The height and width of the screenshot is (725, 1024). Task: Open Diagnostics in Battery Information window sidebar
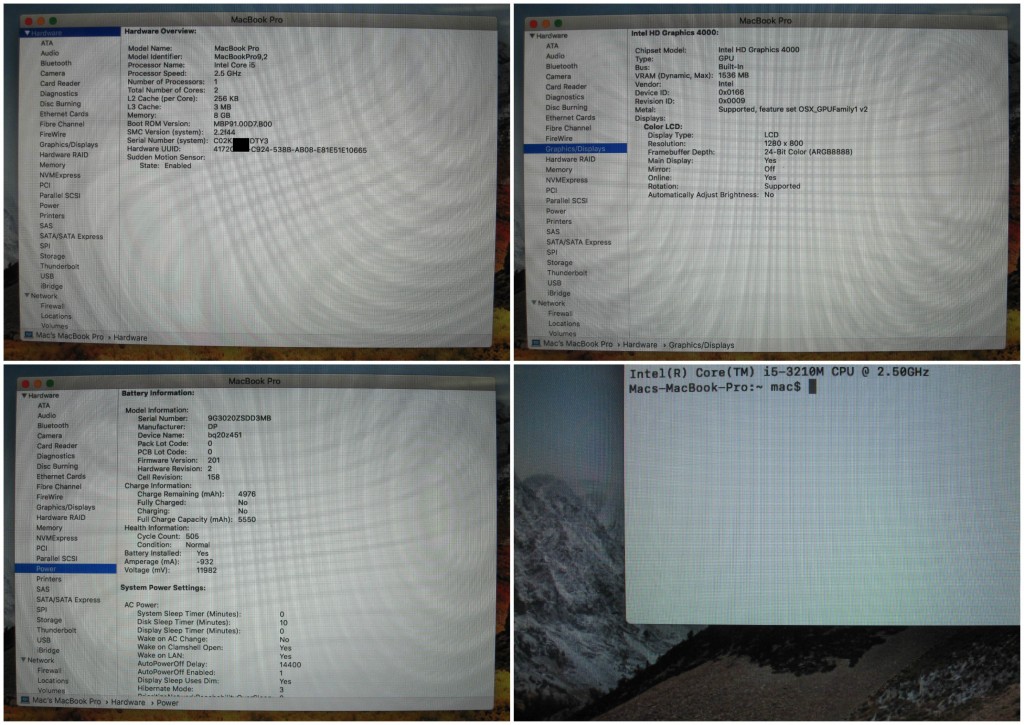(56, 456)
